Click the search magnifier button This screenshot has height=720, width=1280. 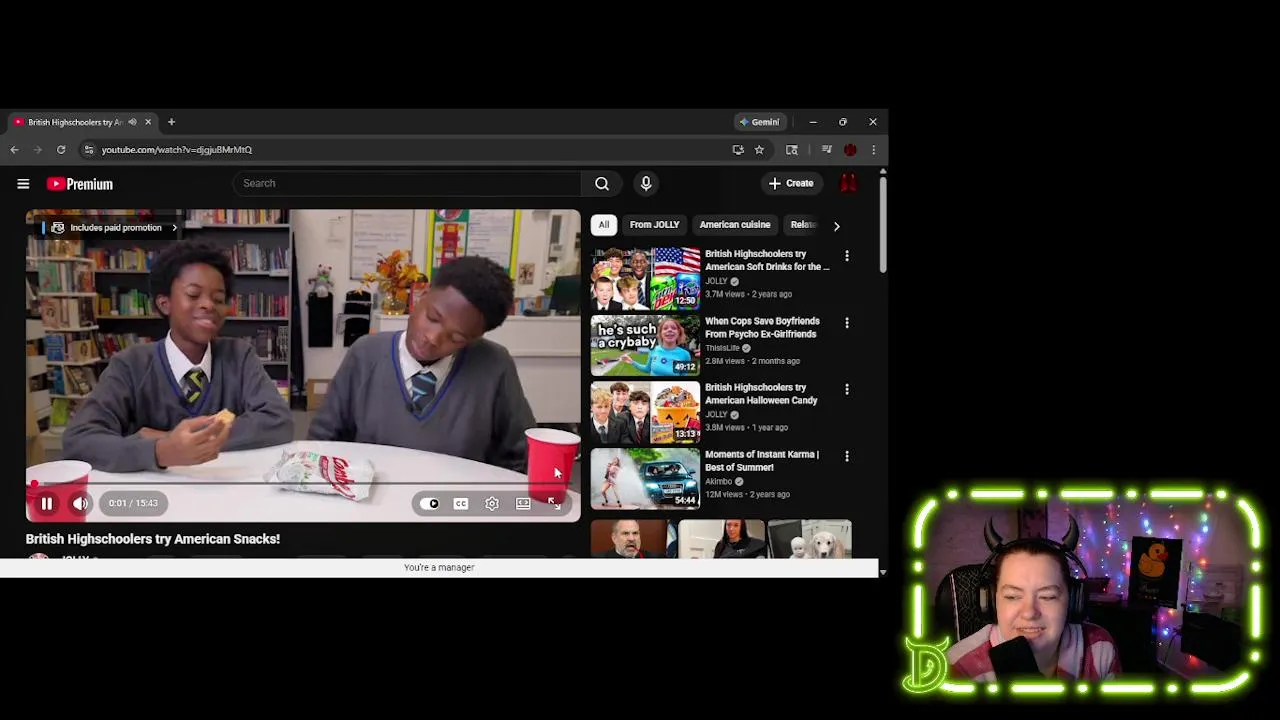click(x=602, y=183)
